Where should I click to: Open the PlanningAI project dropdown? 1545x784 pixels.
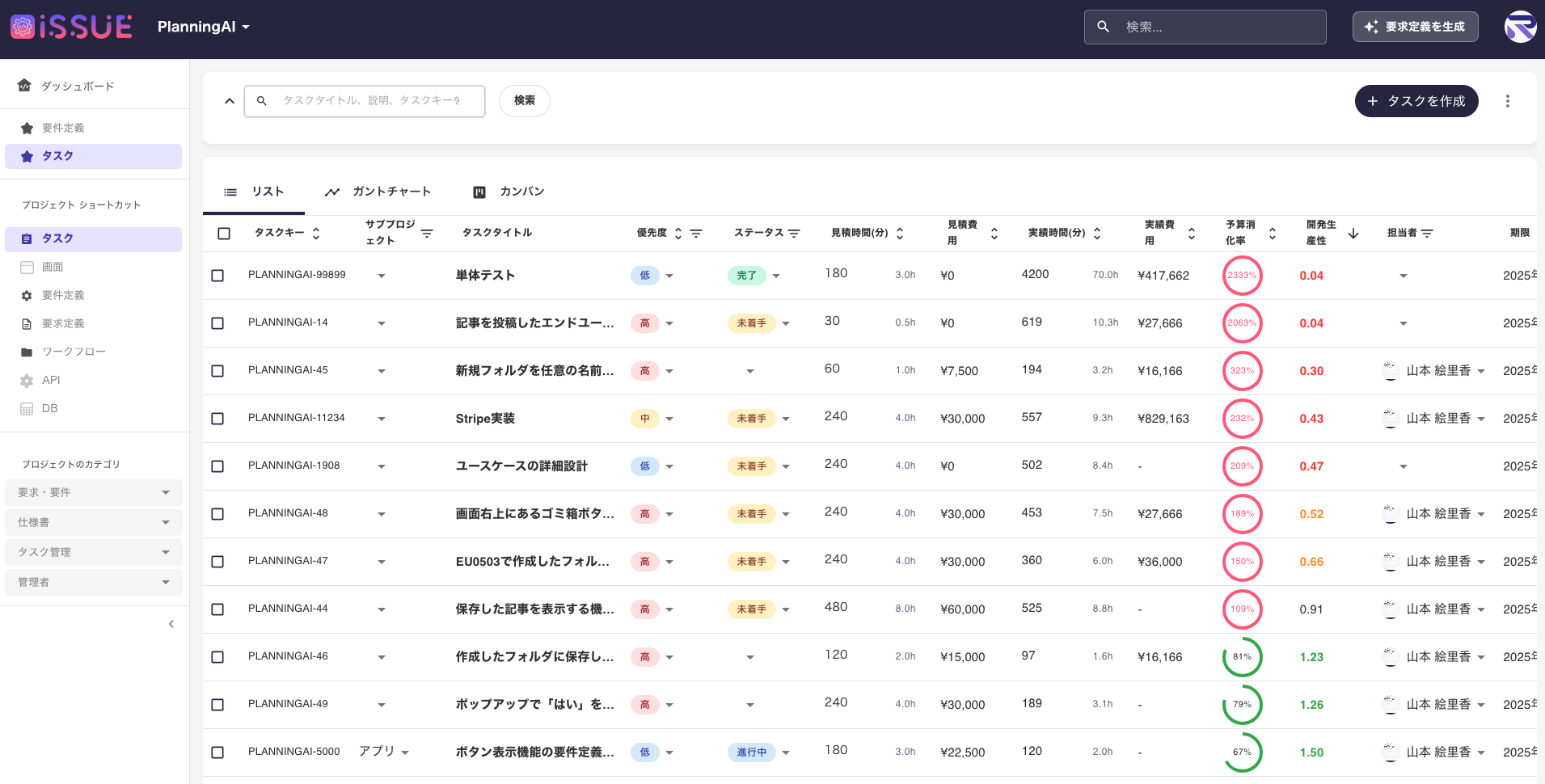[x=204, y=26]
